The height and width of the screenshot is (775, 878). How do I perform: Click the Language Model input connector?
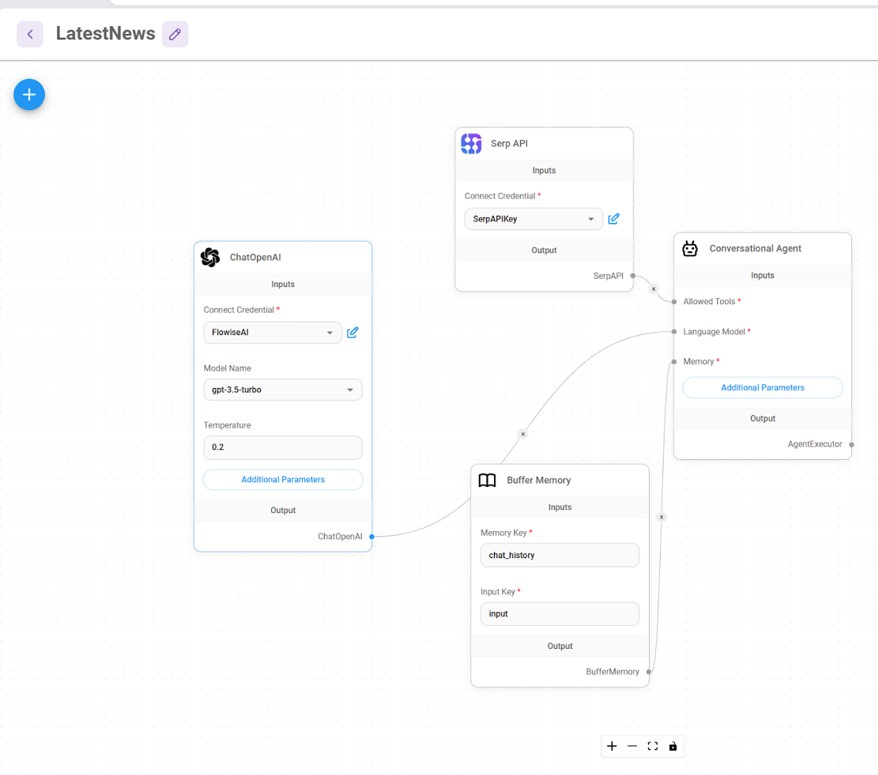pos(674,332)
